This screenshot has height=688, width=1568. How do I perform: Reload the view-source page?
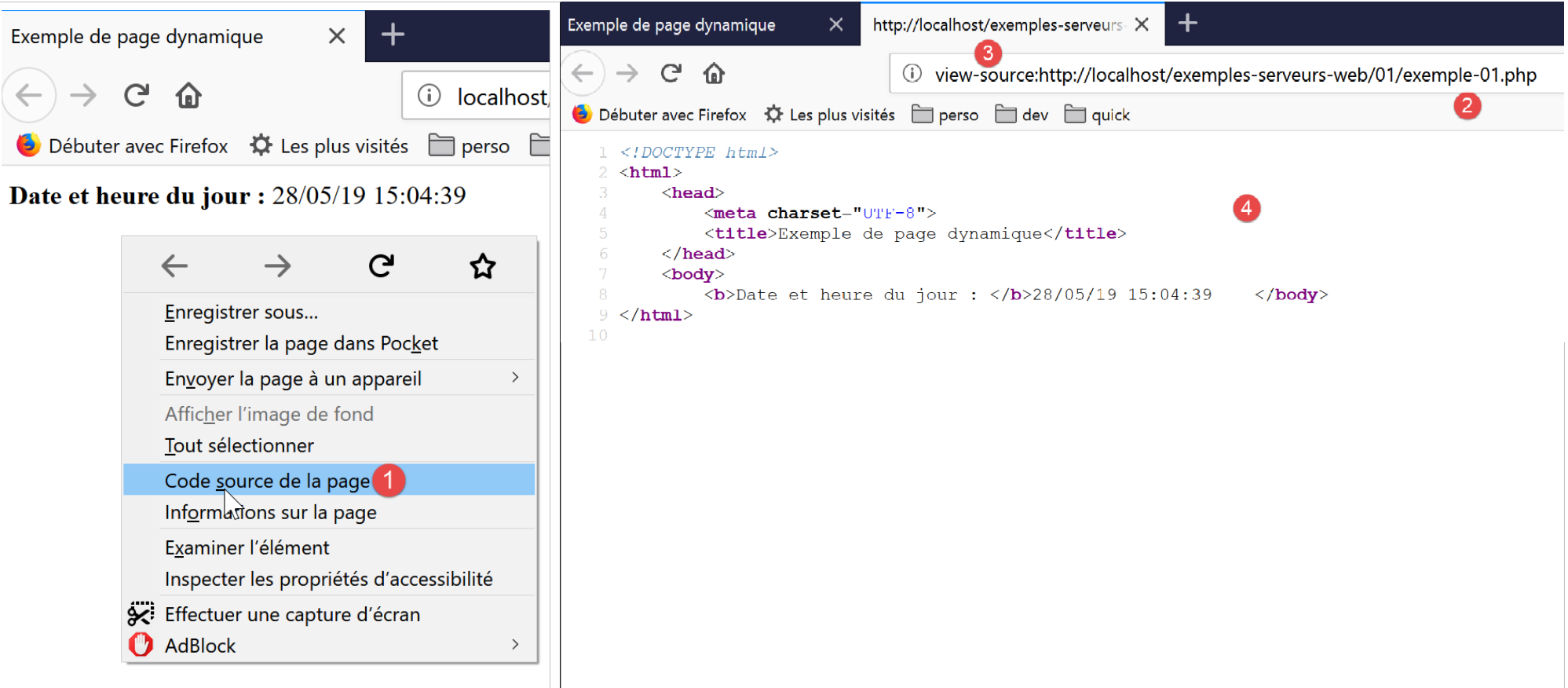coord(671,74)
